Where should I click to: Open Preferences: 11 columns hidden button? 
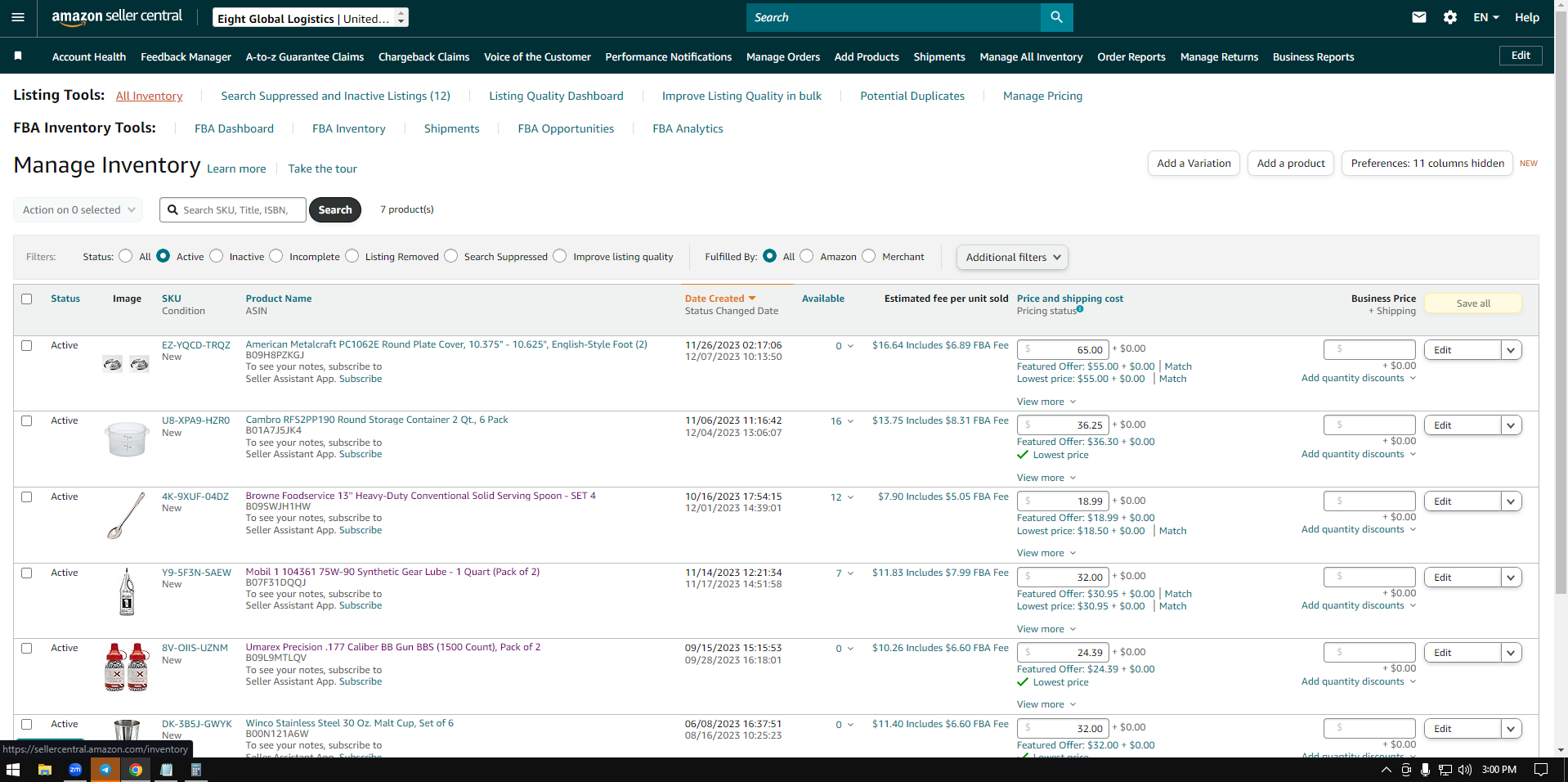tap(1427, 164)
